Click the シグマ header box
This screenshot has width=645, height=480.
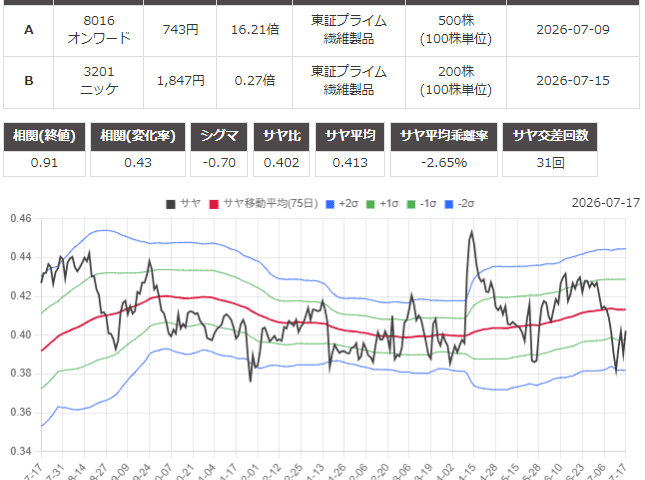[x=219, y=136]
